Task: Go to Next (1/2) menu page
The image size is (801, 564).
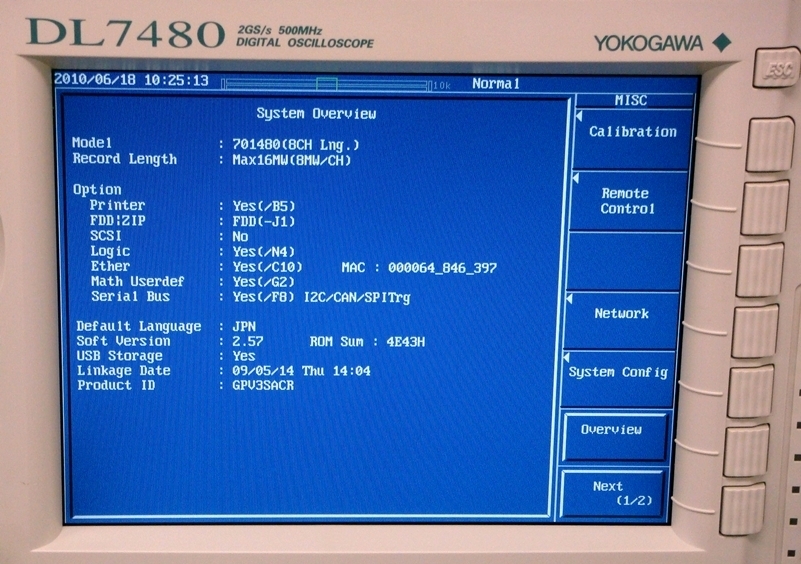Action: (x=613, y=493)
